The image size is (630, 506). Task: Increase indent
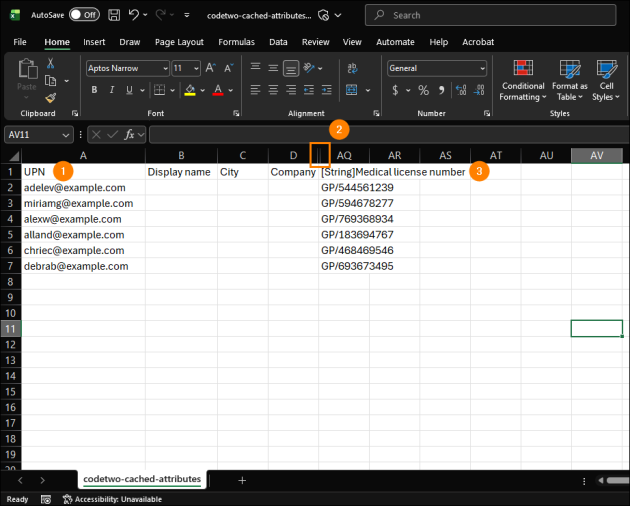(x=327, y=90)
